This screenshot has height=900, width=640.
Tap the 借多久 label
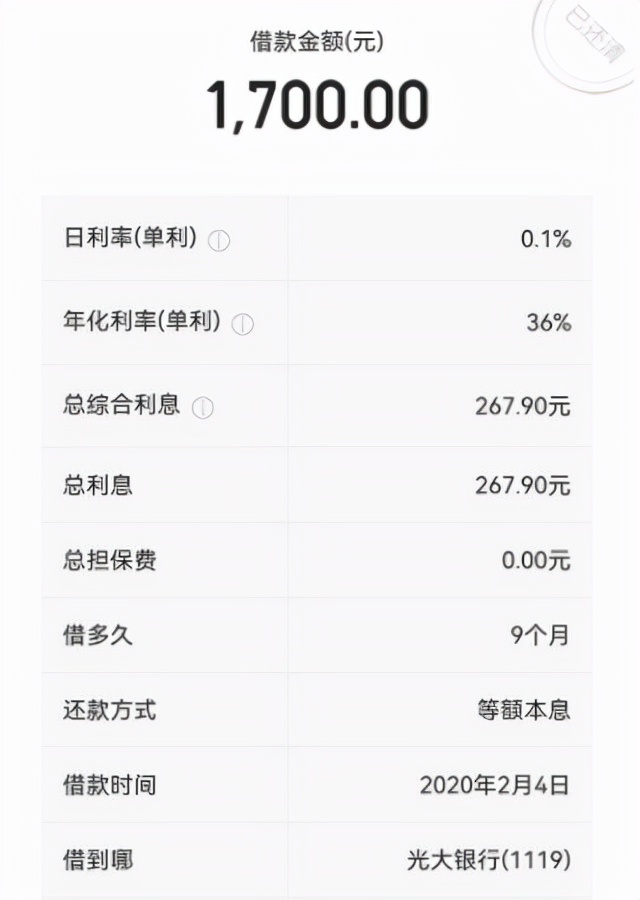[97, 635]
